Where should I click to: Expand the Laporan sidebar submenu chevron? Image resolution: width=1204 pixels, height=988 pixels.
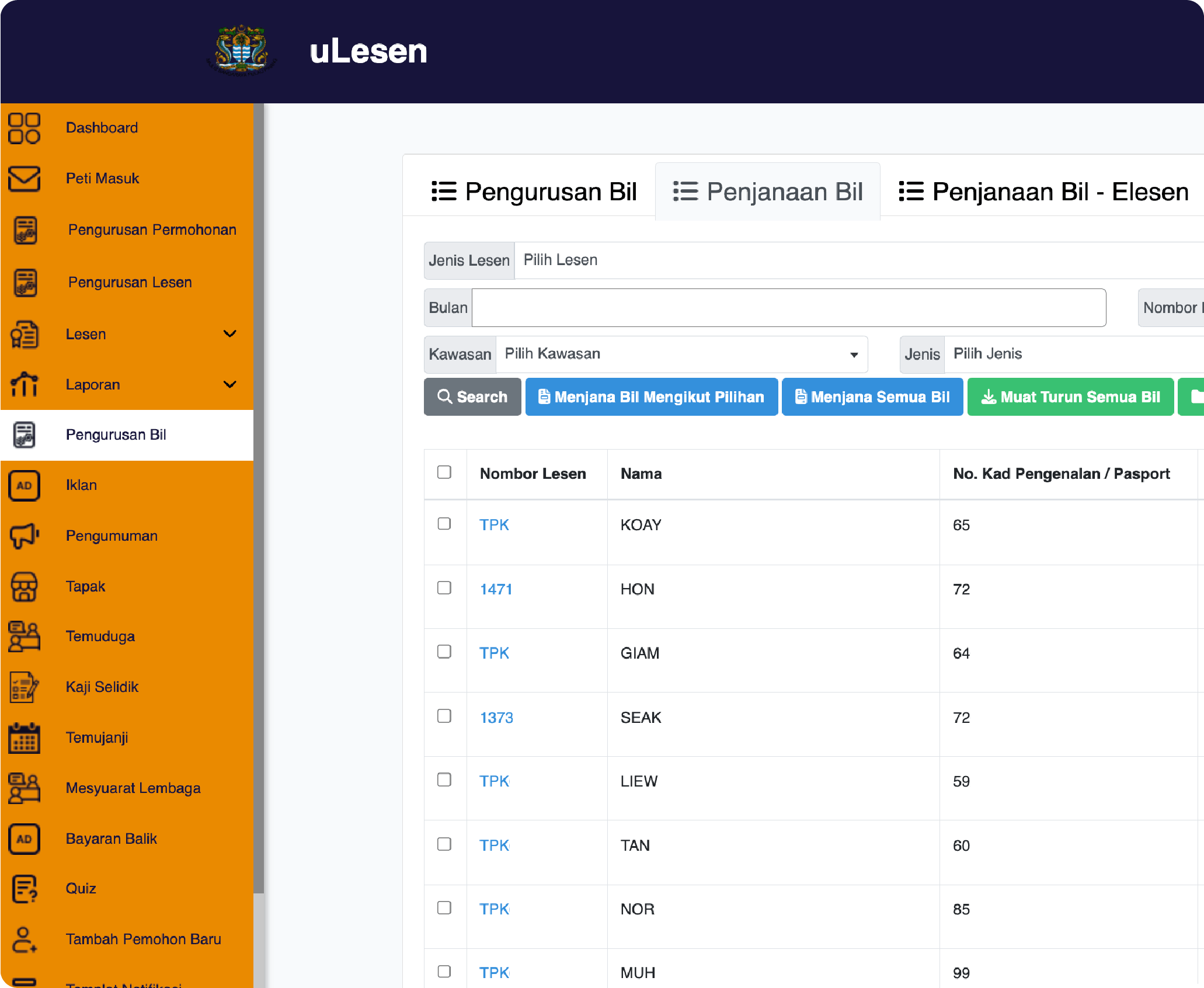point(230,385)
